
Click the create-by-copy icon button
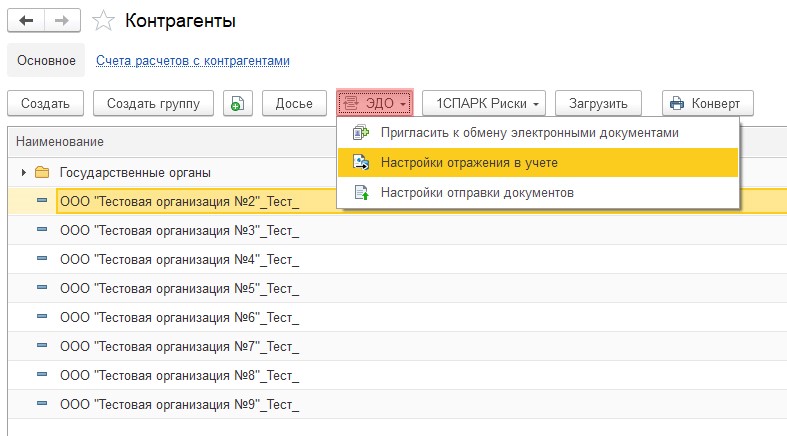pos(238,103)
